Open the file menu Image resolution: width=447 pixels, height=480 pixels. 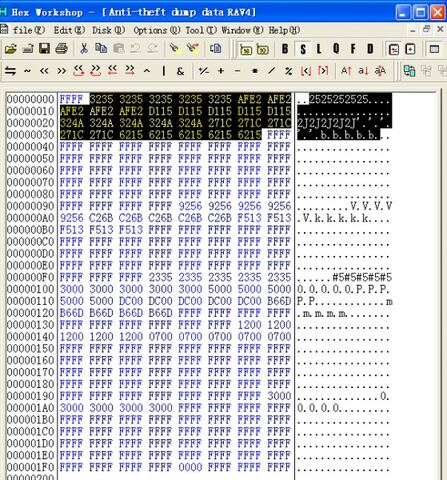[x=28, y=30]
